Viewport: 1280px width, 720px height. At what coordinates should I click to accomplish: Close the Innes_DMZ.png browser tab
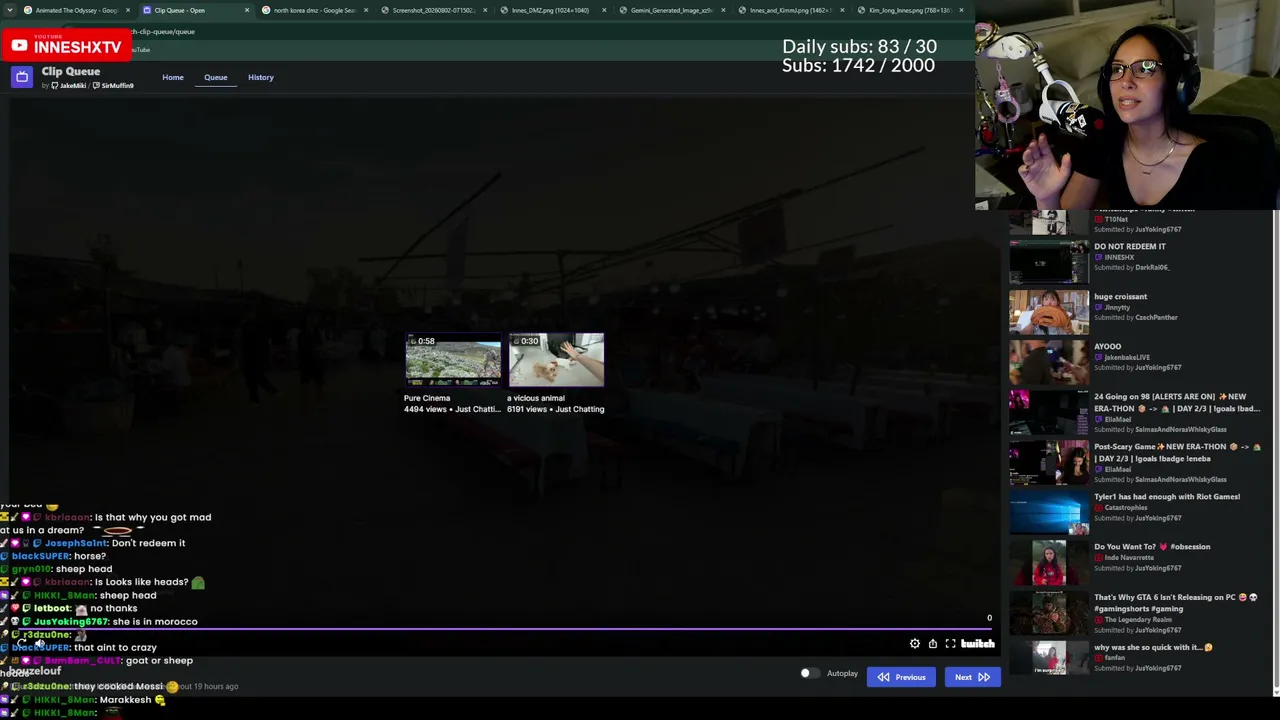click(604, 10)
